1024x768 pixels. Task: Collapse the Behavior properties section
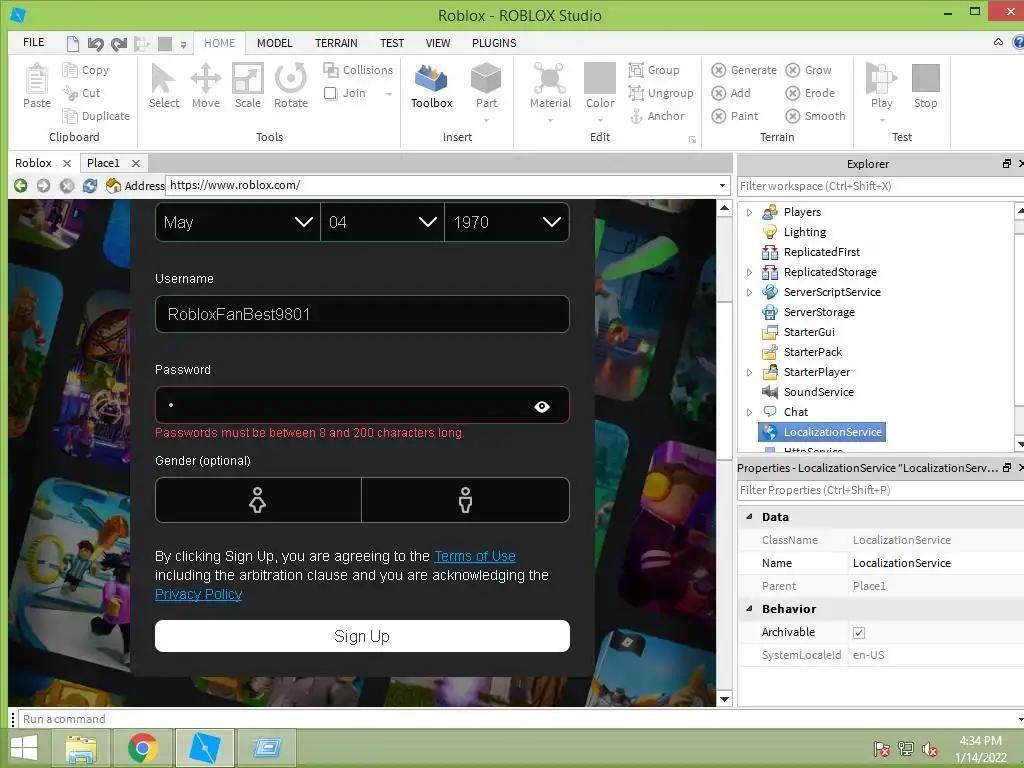[749, 609]
